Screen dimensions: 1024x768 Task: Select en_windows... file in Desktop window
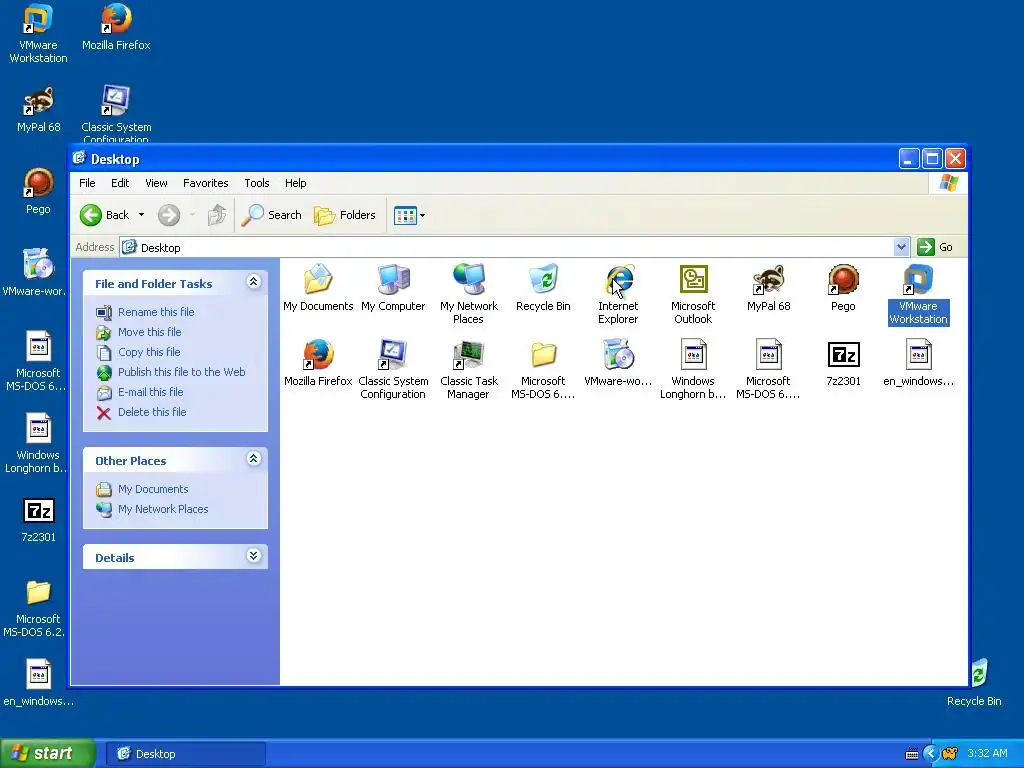pyautogui.click(x=918, y=362)
